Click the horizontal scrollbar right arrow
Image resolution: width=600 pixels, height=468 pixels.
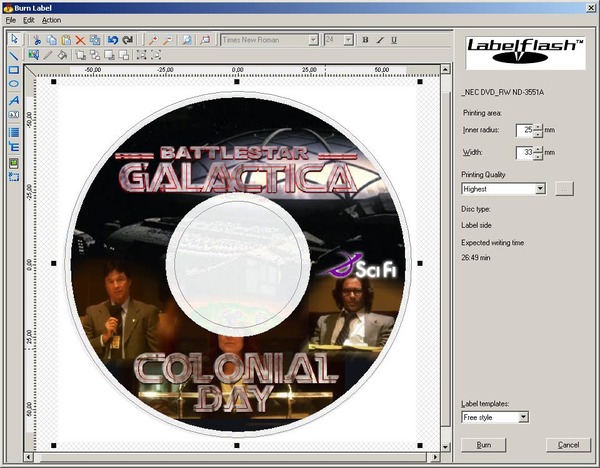pyautogui.click(x=435, y=457)
